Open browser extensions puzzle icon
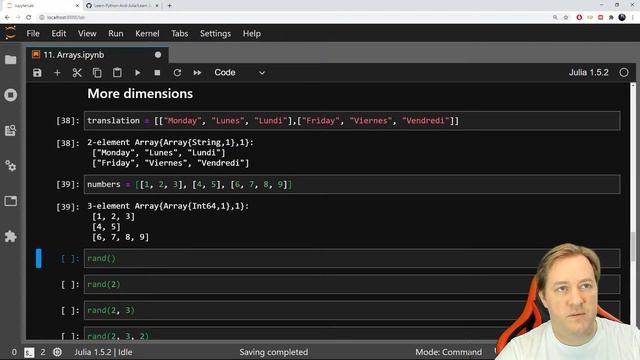The height and width of the screenshot is (360, 640). click(611, 17)
